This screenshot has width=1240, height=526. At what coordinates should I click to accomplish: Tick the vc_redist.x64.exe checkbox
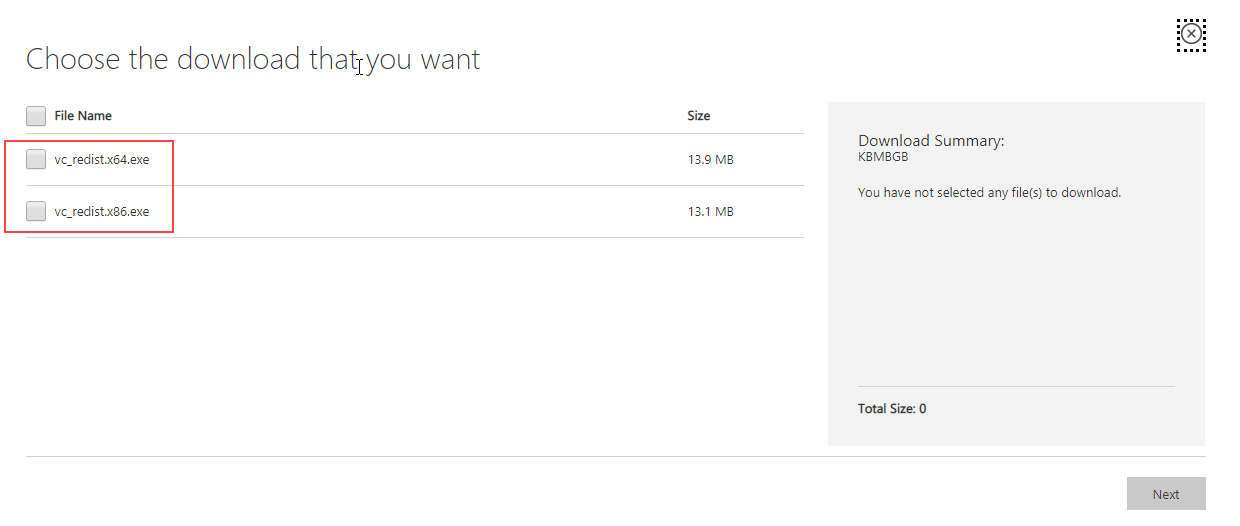coord(36,159)
